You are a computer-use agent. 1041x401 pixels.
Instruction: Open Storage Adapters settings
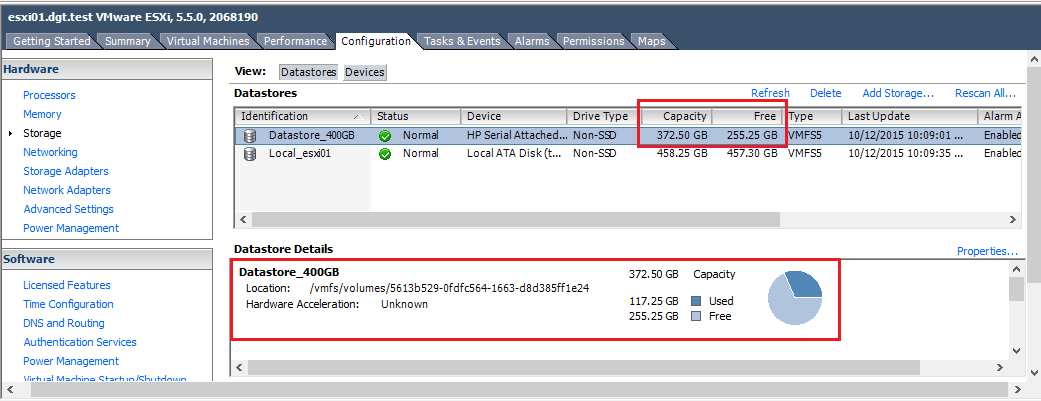pyautogui.click(x=66, y=171)
